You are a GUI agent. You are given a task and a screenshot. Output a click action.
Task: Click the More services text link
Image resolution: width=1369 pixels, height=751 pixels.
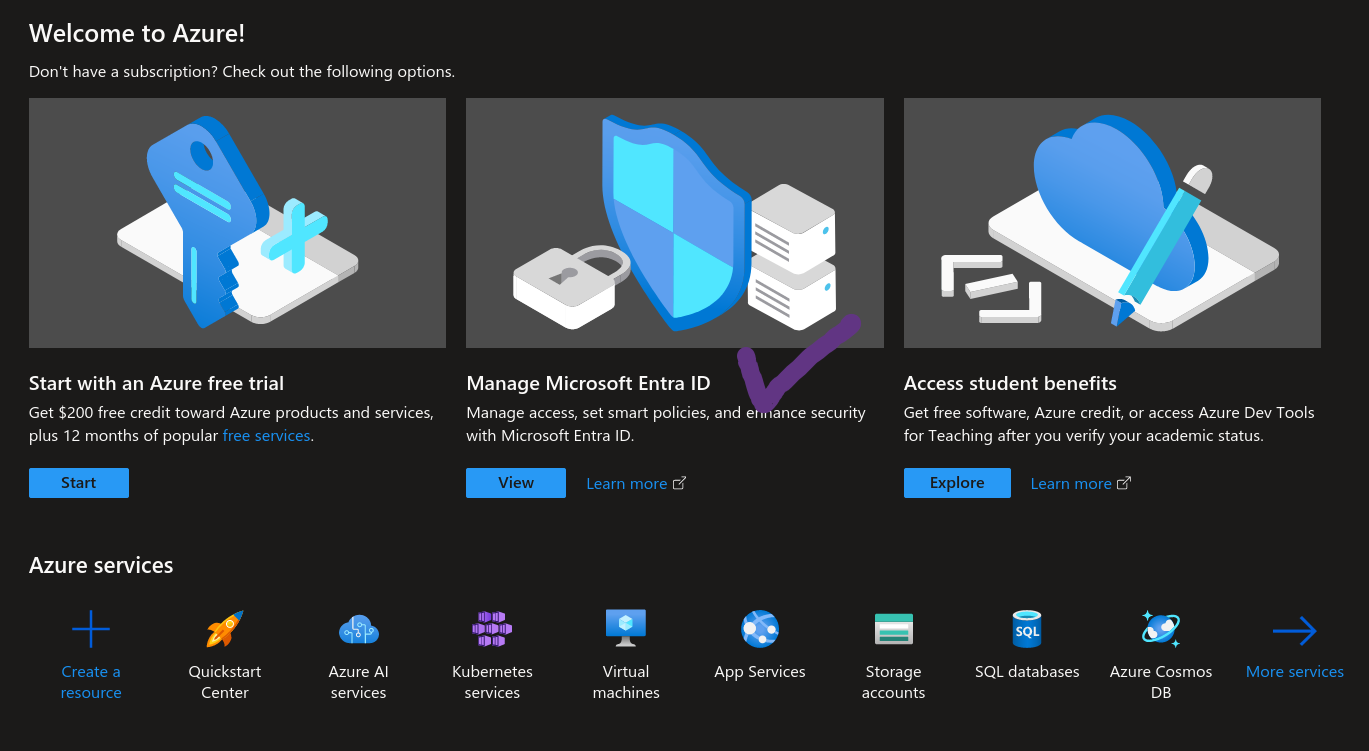1294,672
